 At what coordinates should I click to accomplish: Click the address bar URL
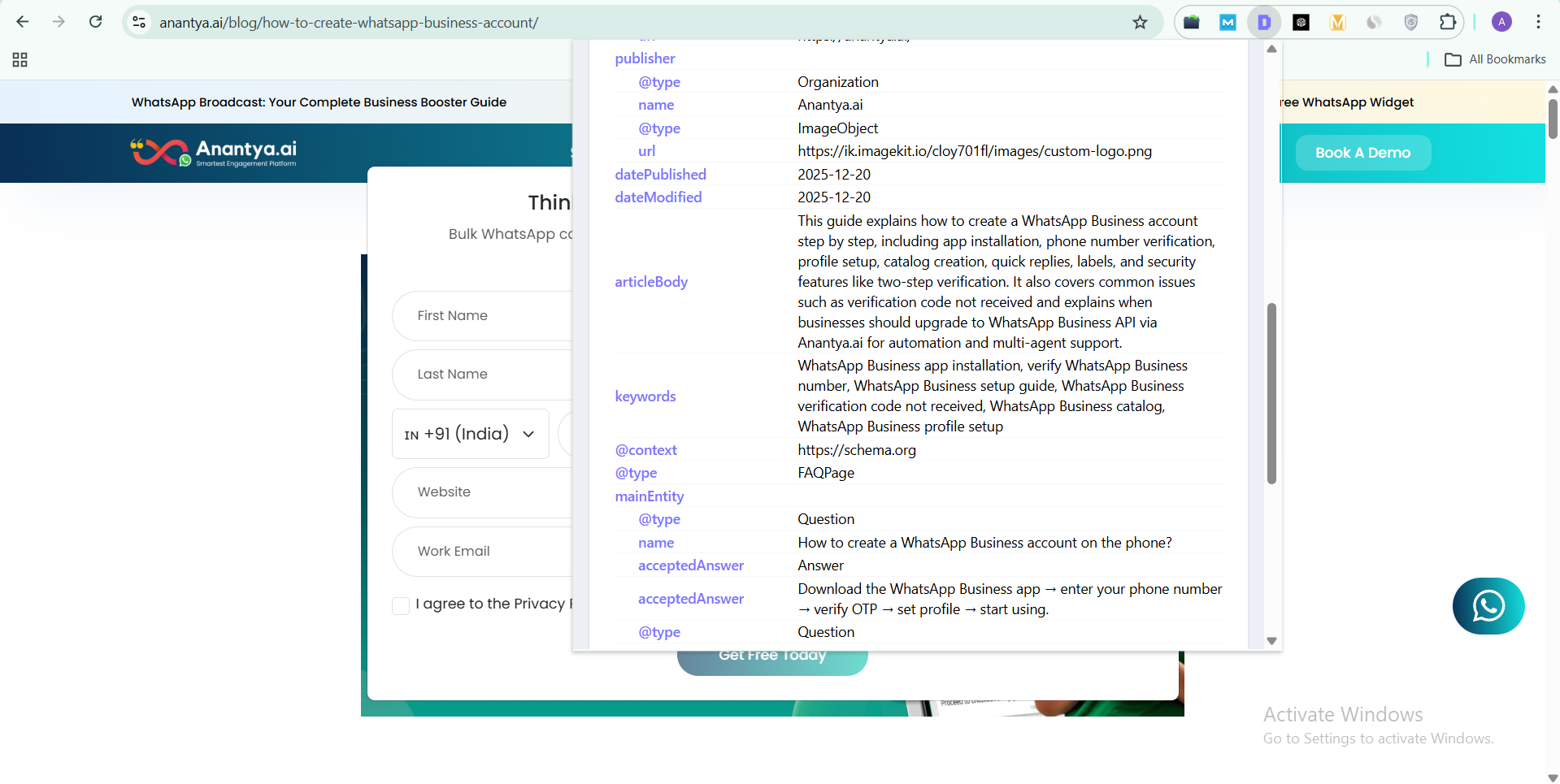[x=349, y=23]
